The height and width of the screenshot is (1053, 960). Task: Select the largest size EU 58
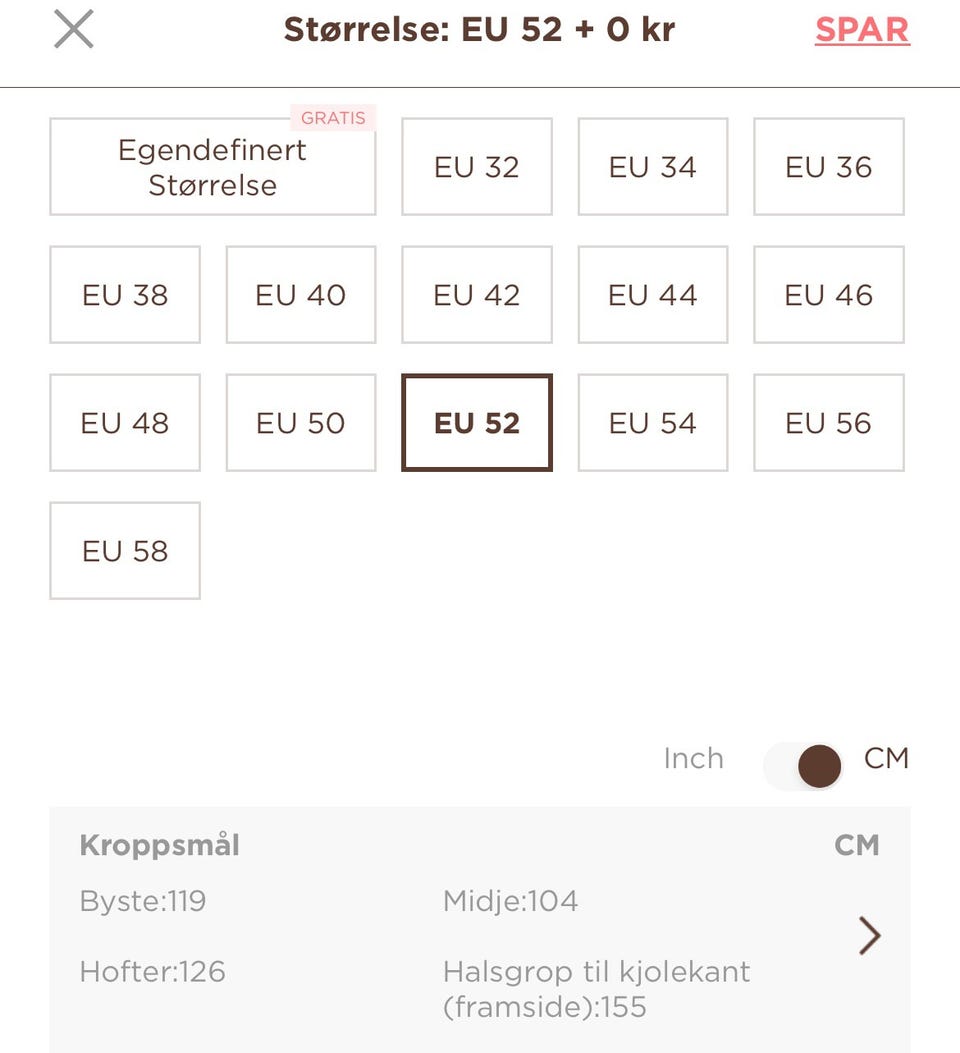[125, 551]
